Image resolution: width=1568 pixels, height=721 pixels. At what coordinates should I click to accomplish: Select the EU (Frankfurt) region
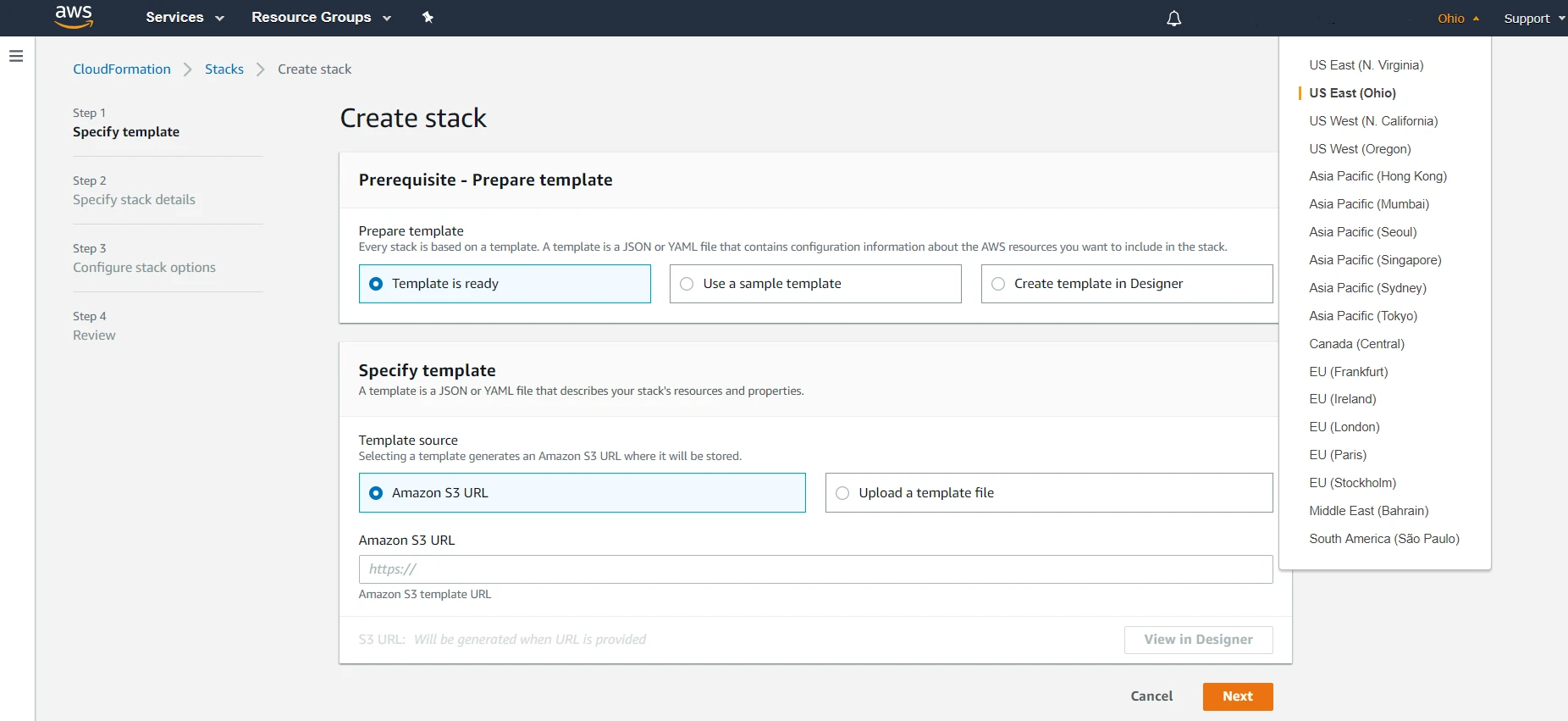(1348, 372)
